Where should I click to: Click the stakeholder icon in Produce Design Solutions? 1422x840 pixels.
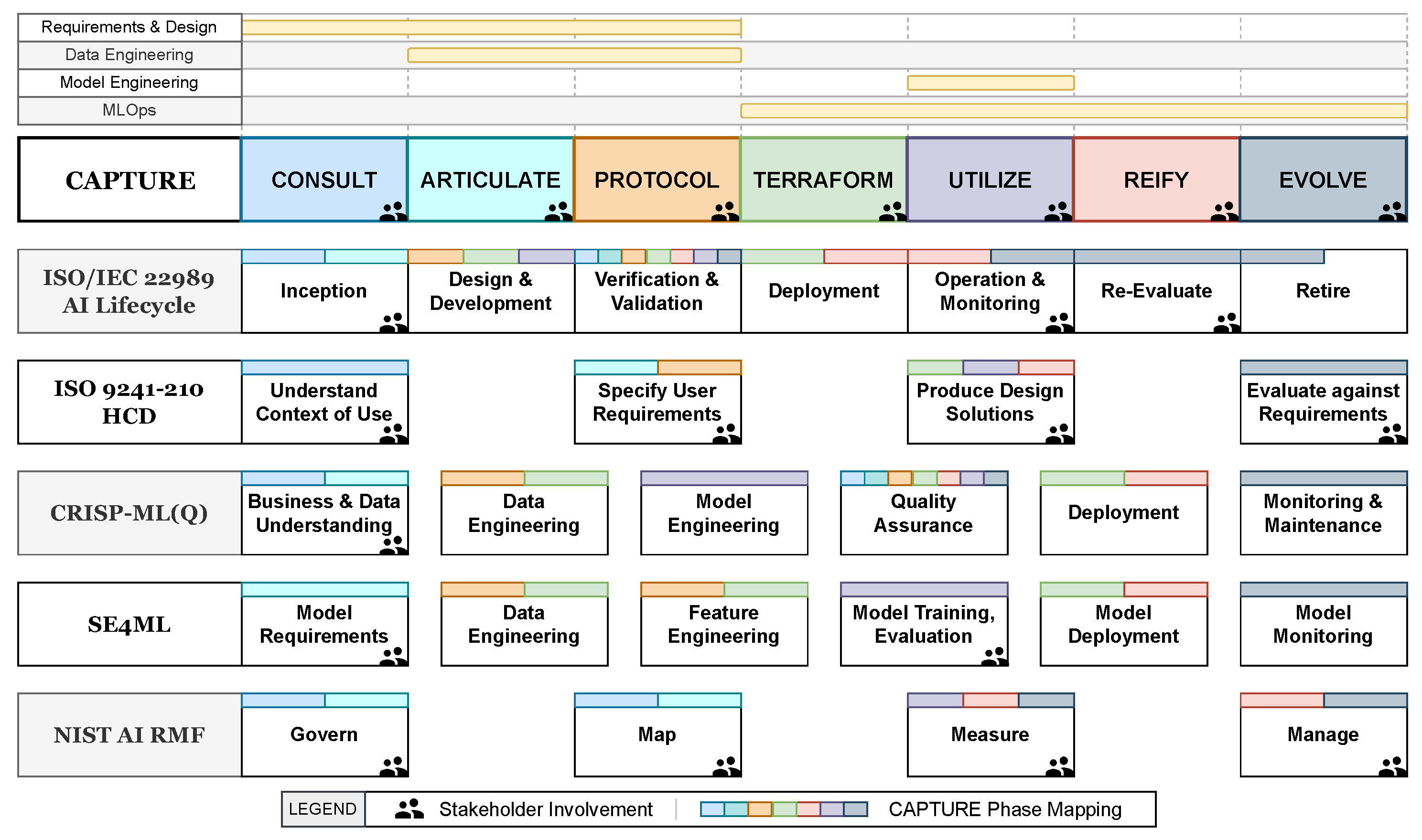tap(1059, 434)
